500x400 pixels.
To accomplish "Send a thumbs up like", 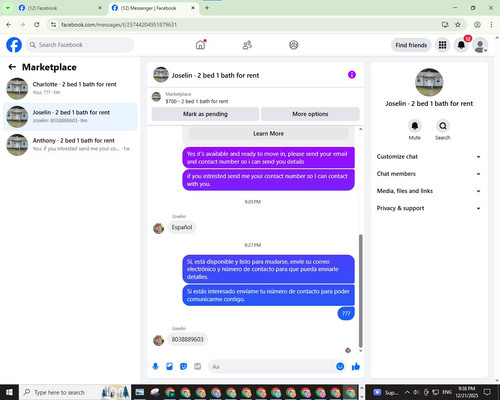I will click(356, 367).
